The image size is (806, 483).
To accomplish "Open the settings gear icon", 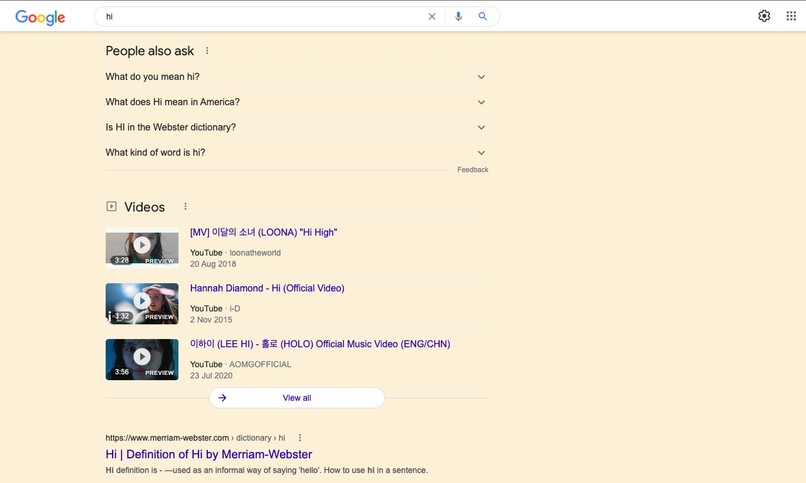I will tap(764, 16).
